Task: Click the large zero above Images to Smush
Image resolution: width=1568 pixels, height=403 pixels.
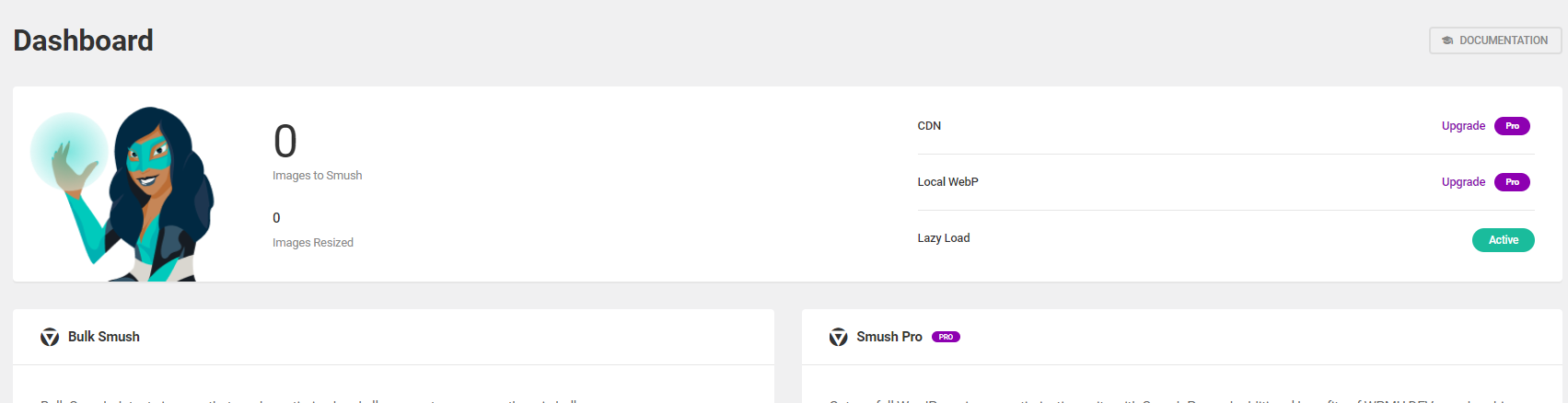Action: (x=285, y=142)
